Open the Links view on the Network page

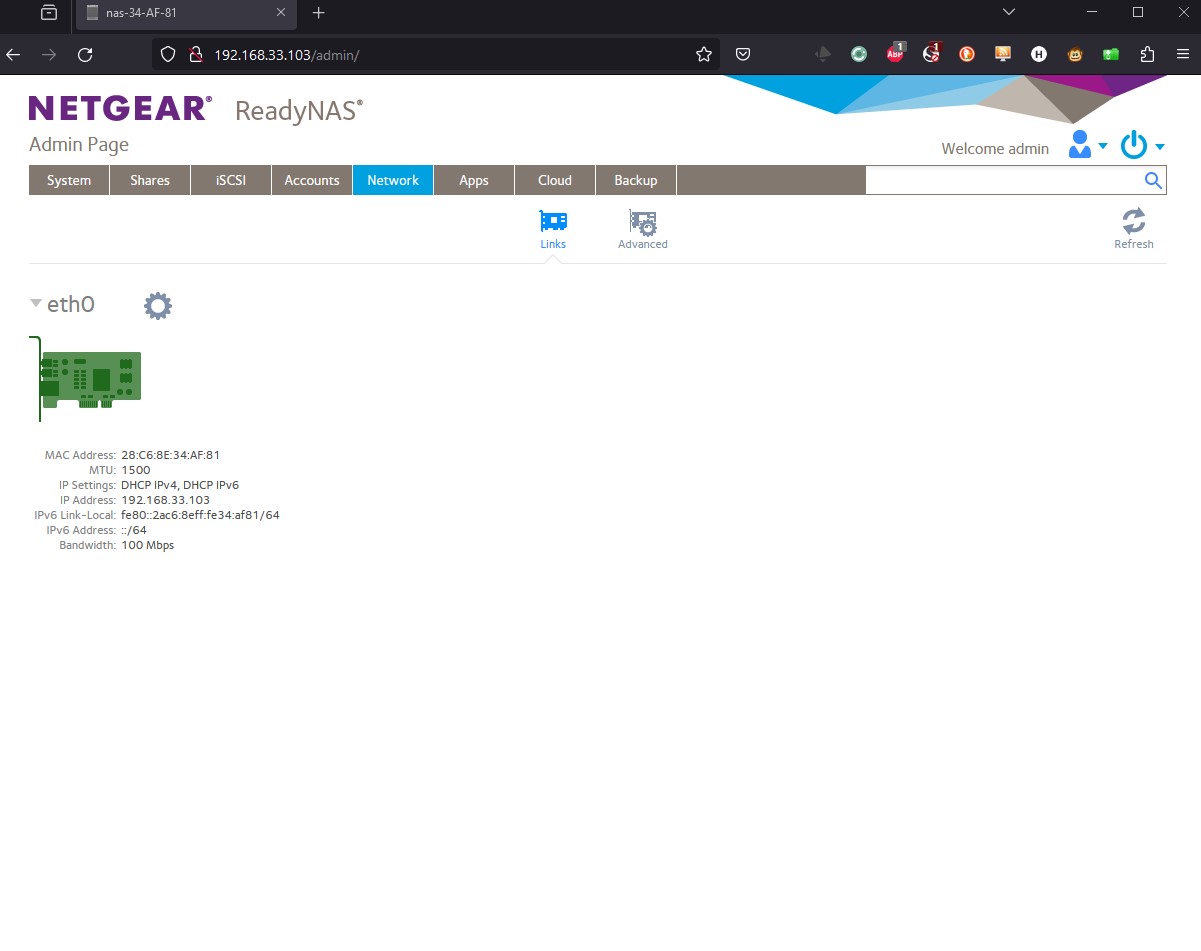coord(552,227)
